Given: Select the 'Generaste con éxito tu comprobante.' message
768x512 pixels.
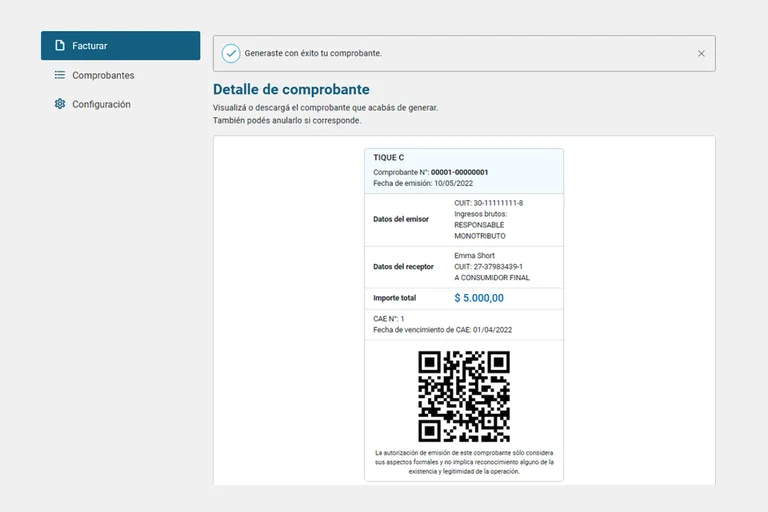Looking at the screenshot, I should click(x=313, y=53).
